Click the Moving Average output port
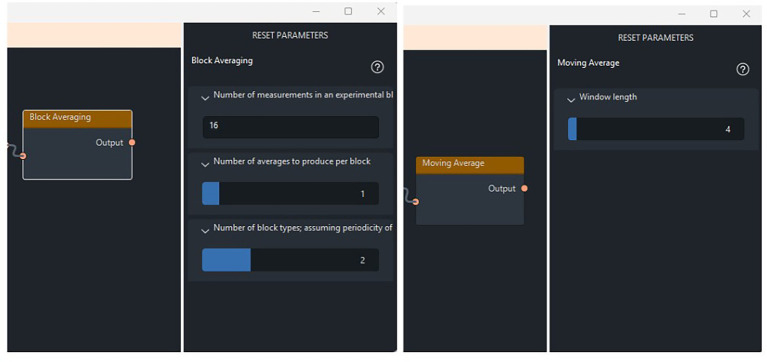Image resolution: width=767 pixels, height=362 pixels. click(524, 188)
